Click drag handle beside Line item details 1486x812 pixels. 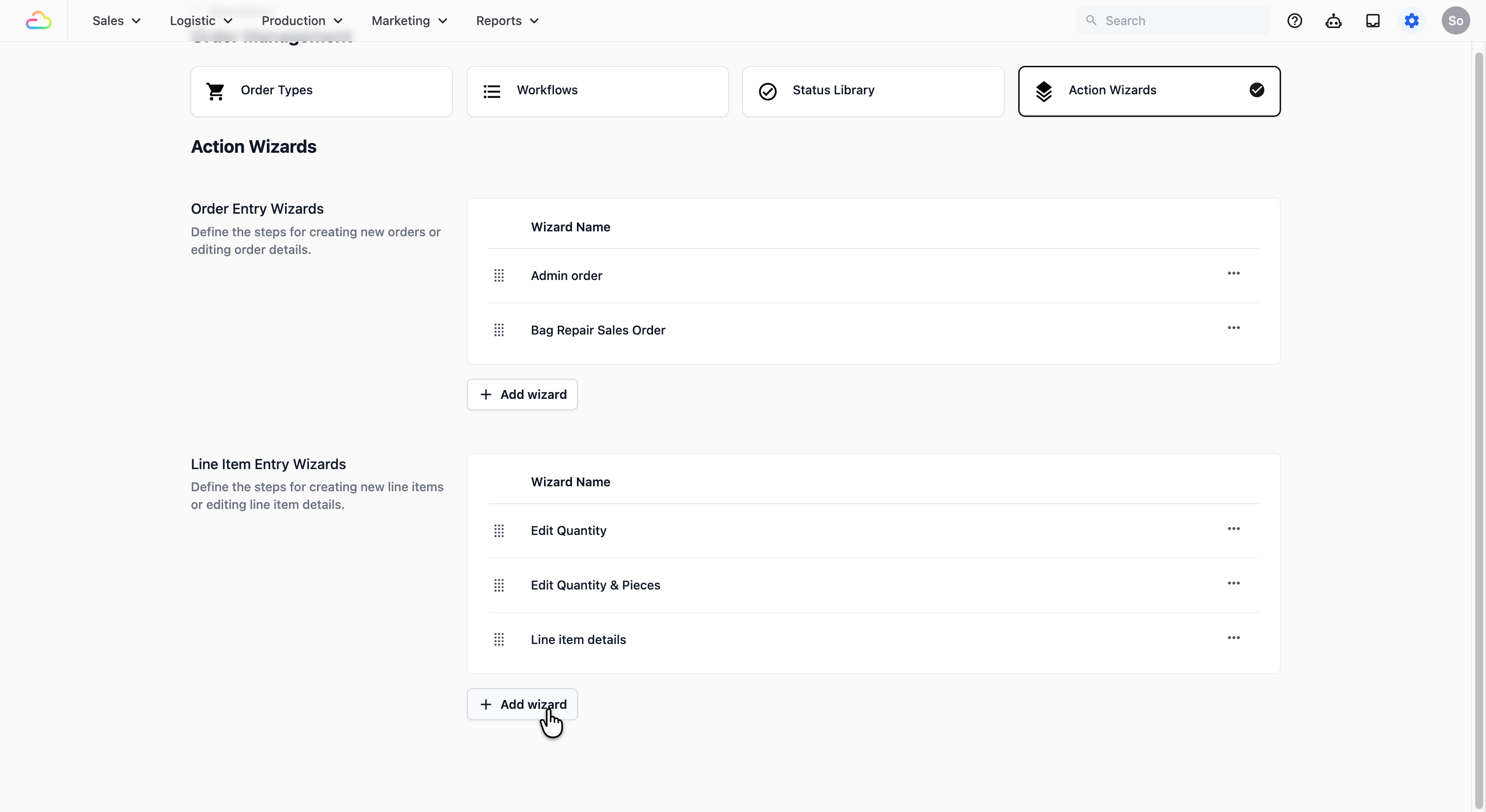(x=499, y=640)
